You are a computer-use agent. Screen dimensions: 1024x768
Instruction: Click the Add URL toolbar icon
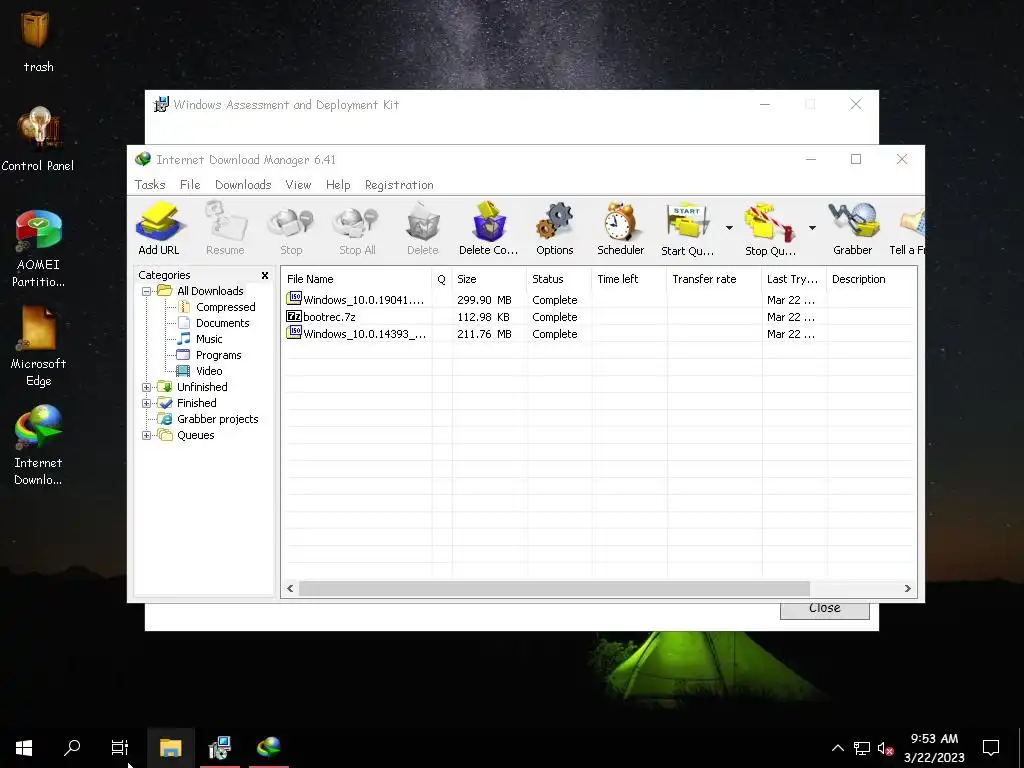coord(159,229)
